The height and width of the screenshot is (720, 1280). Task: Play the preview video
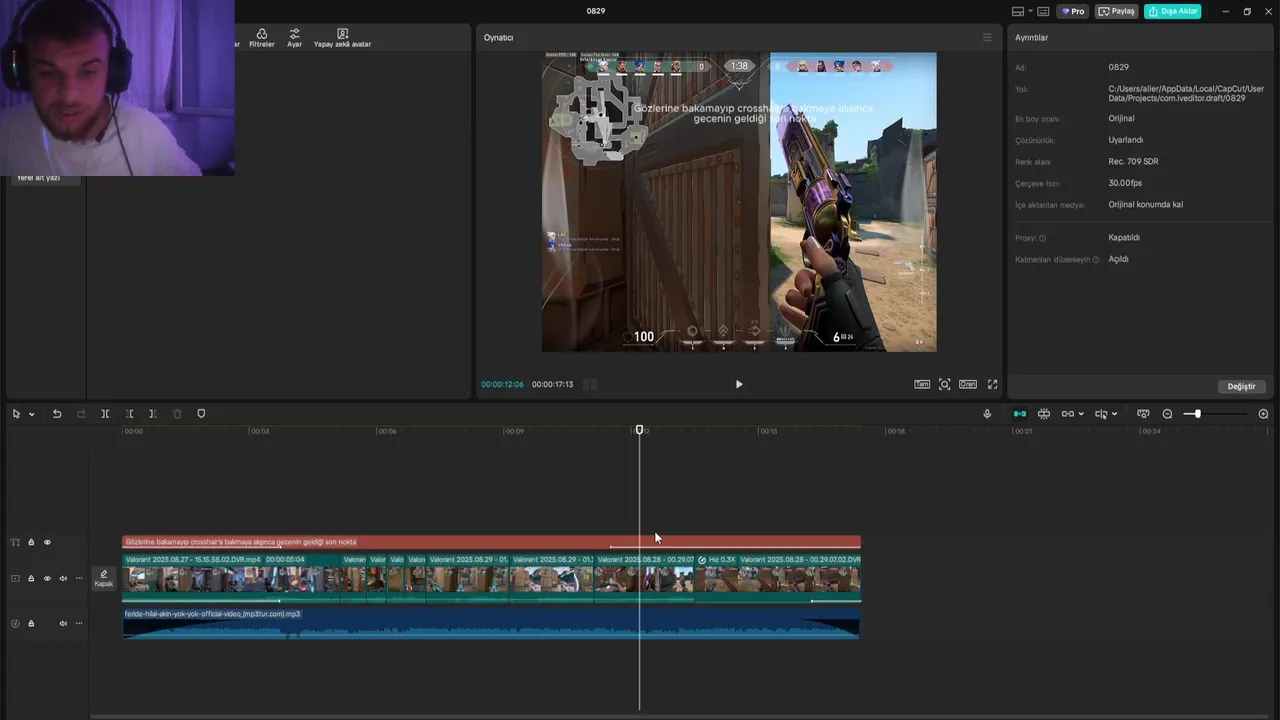tap(739, 384)
